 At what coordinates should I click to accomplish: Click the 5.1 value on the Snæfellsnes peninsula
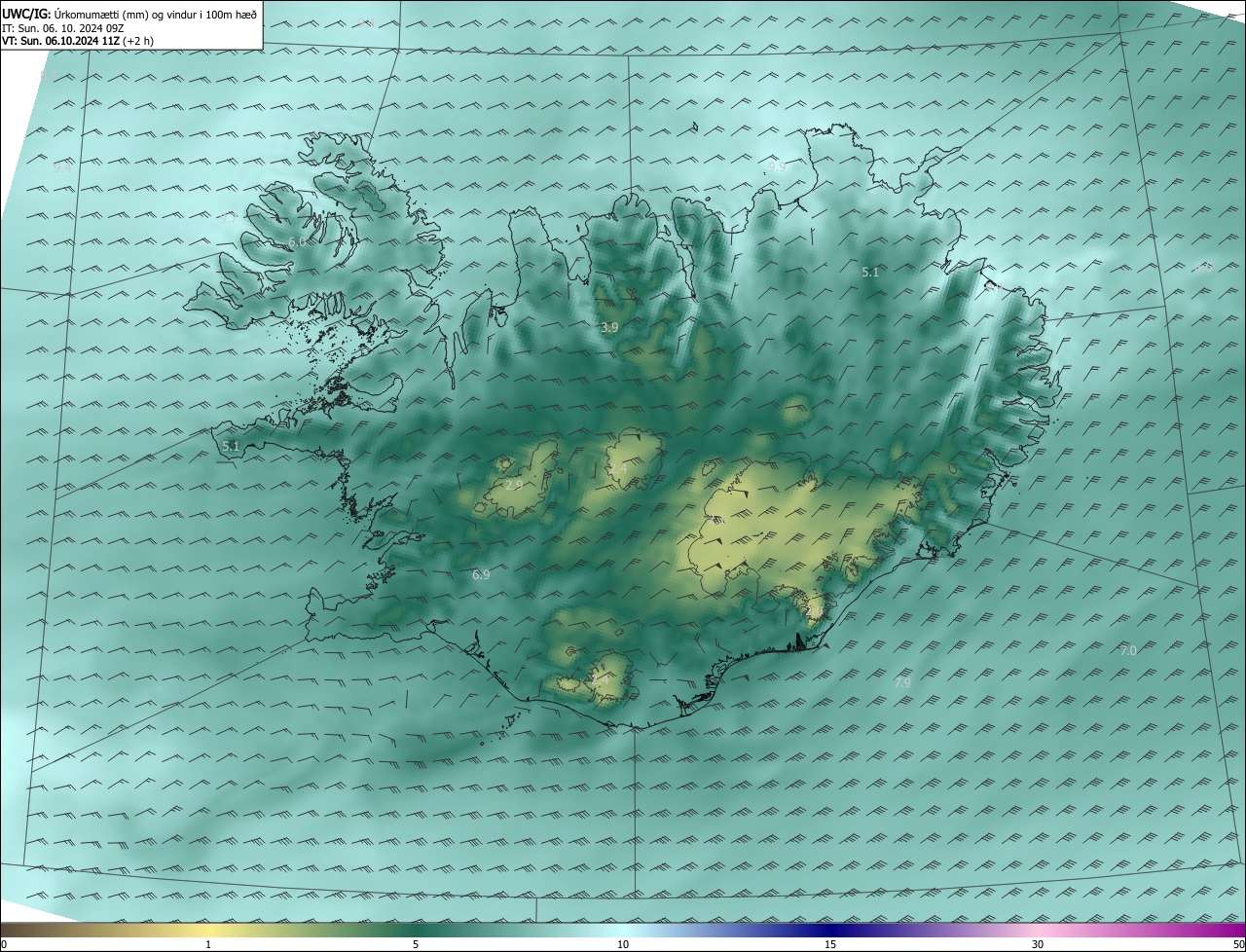231,447
